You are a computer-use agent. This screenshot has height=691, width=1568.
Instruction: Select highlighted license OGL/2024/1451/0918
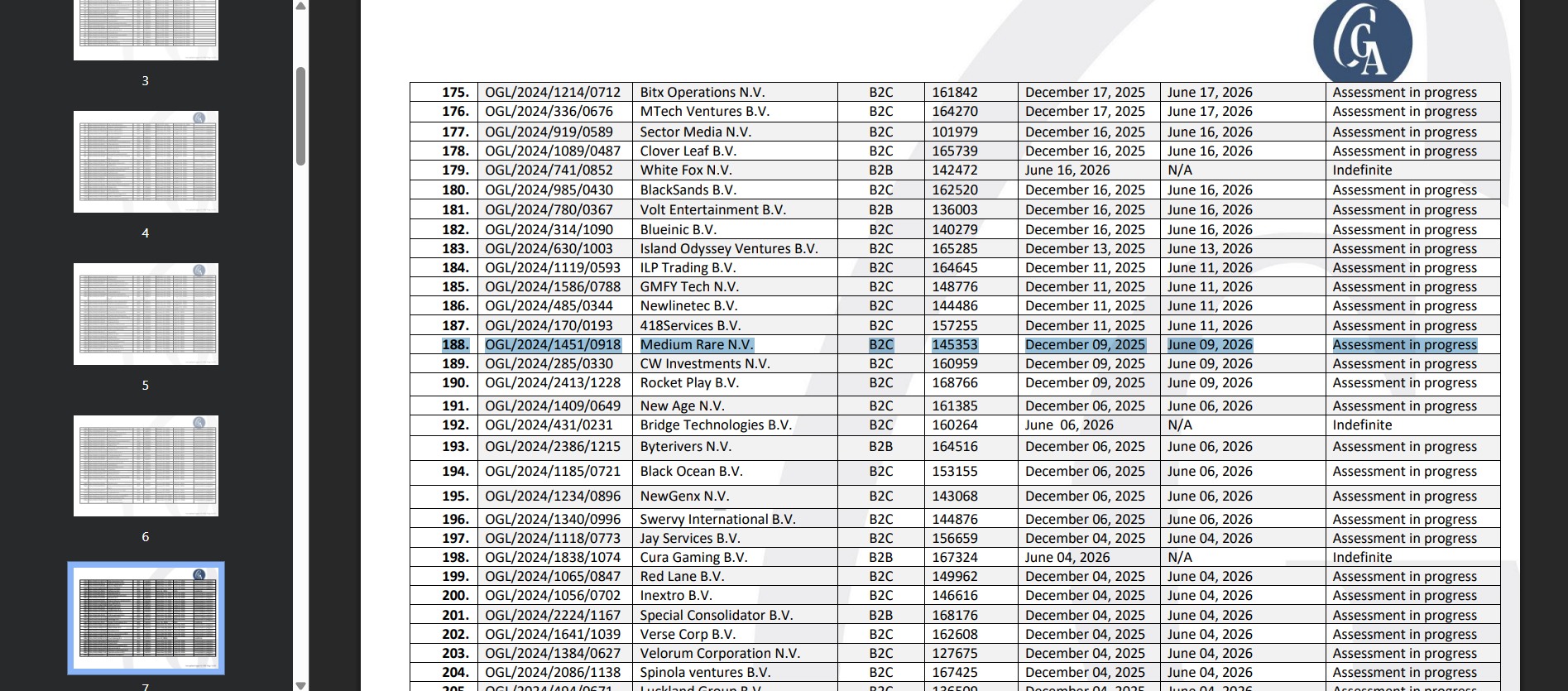(x=553, y=345)
